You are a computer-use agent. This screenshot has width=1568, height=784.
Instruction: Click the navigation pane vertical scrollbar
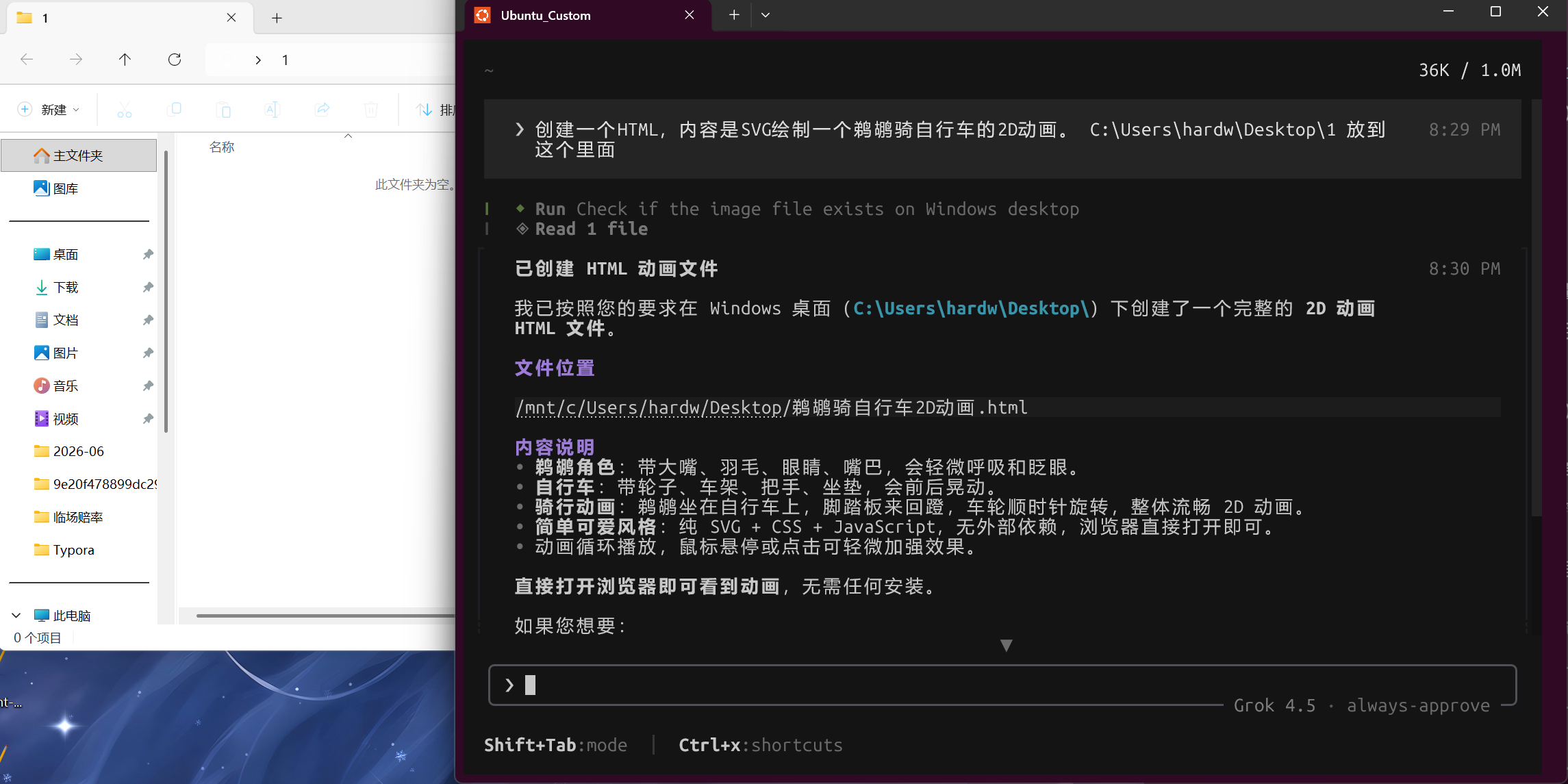tap(166, 293)
